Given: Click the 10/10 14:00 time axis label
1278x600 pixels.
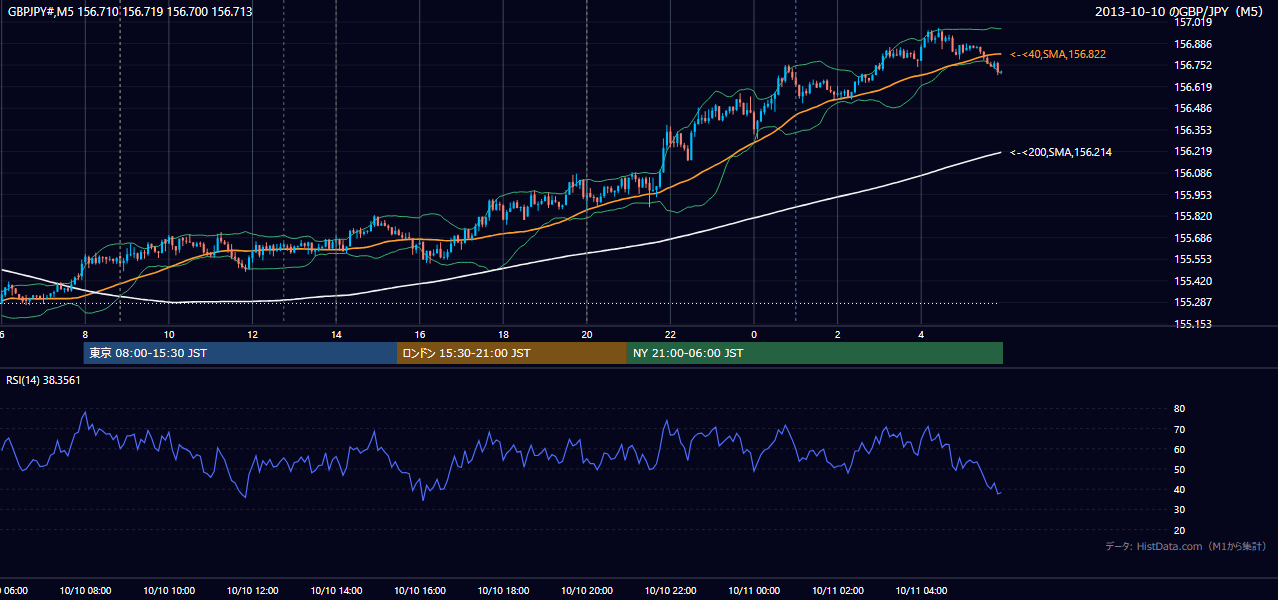Looking at the screenshot, I should pos(336,591).
